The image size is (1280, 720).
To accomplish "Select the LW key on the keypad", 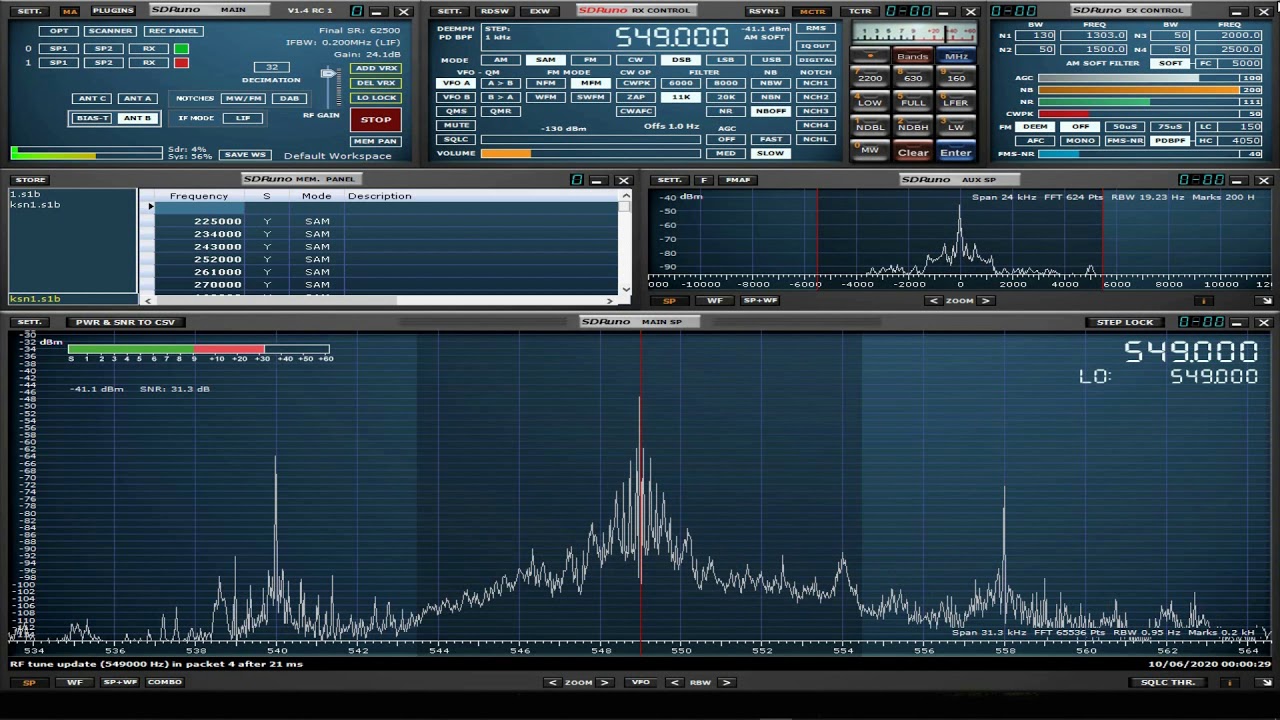I will point(956,127).
